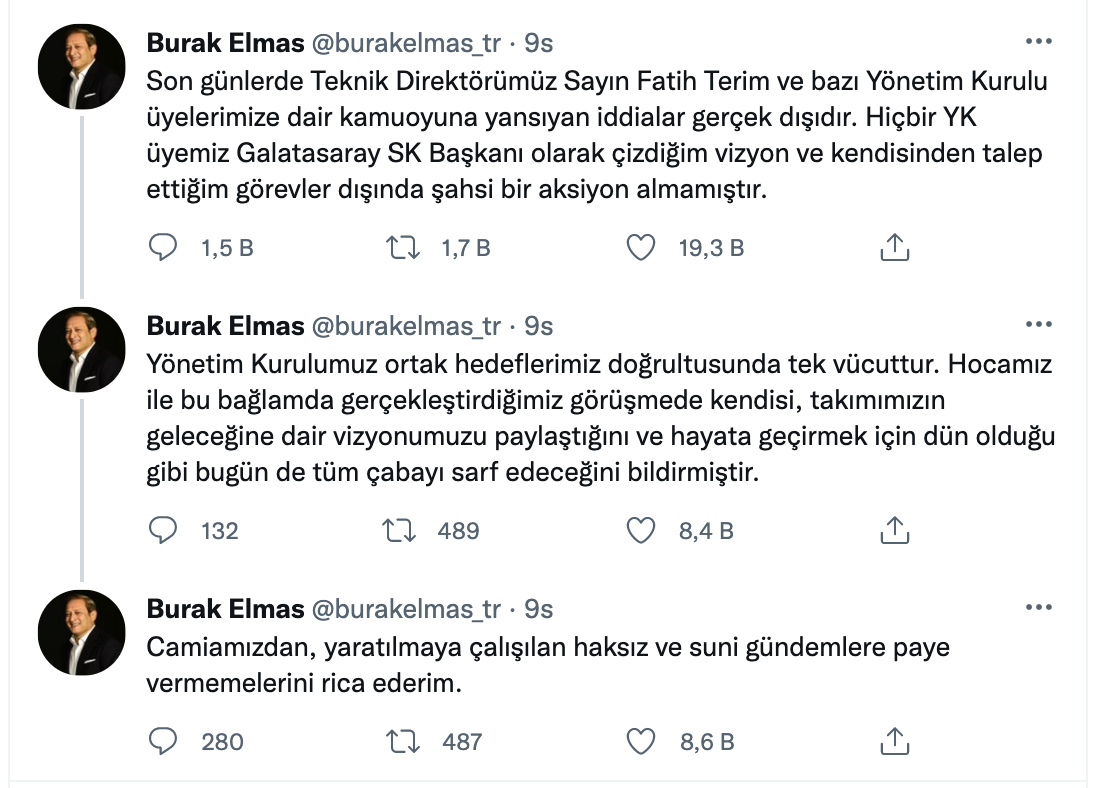Screen dimensions: 1096x788
Task: Open the reply icon on the second tweet
Action: point(164,532)
